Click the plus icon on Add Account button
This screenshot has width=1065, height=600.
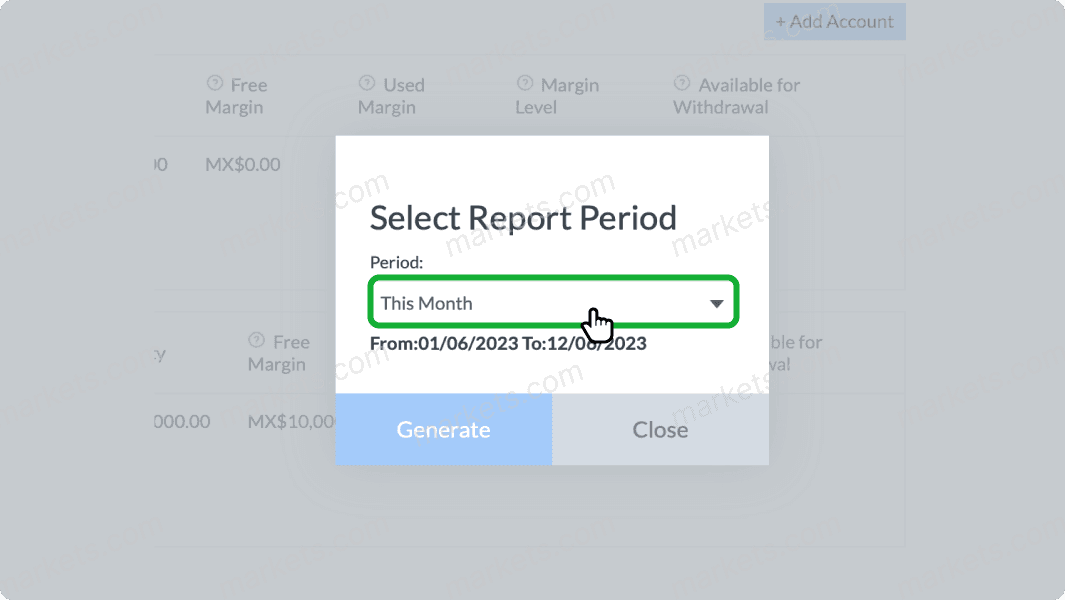point(779,21)
